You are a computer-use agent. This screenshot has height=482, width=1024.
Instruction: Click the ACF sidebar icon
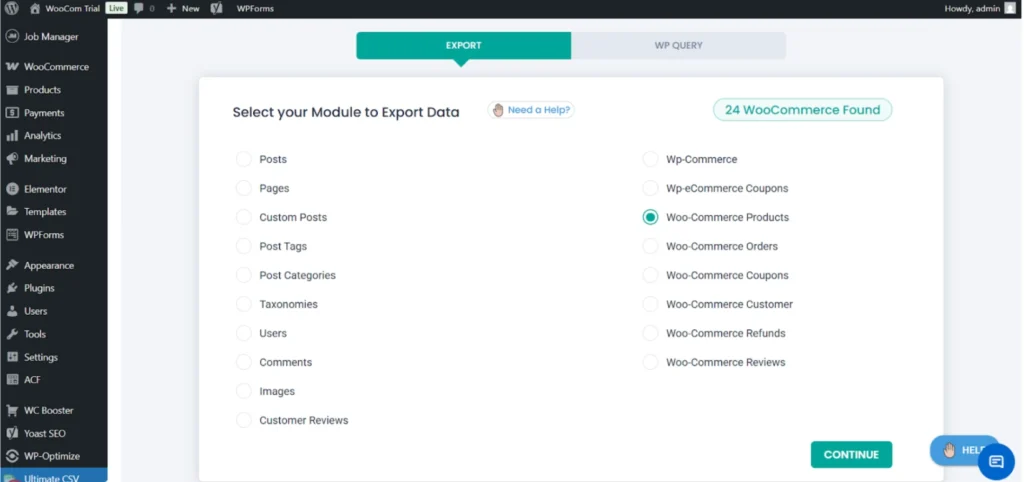tap(12, 379)
